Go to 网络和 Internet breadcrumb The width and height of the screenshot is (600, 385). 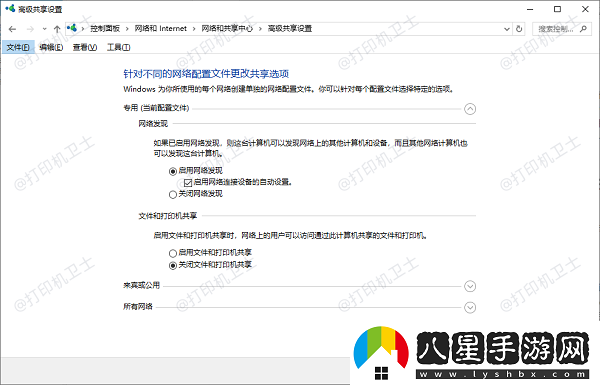(x=161, y=29)
